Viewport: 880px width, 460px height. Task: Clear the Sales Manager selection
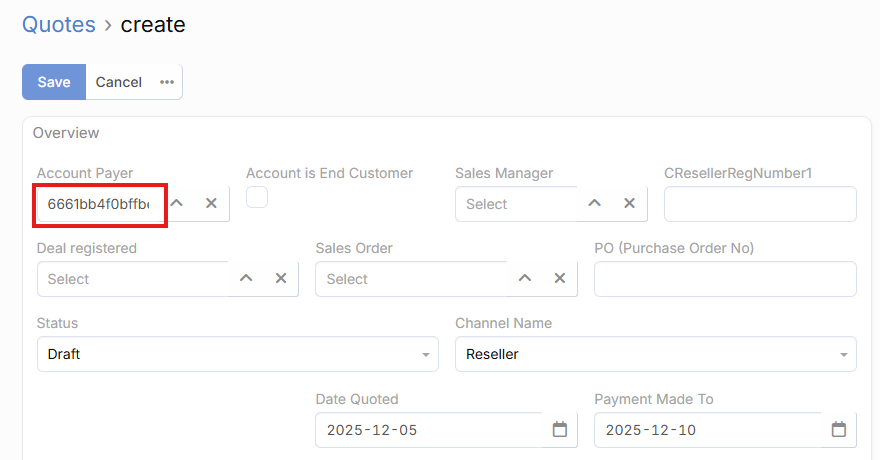pos(629,203)
